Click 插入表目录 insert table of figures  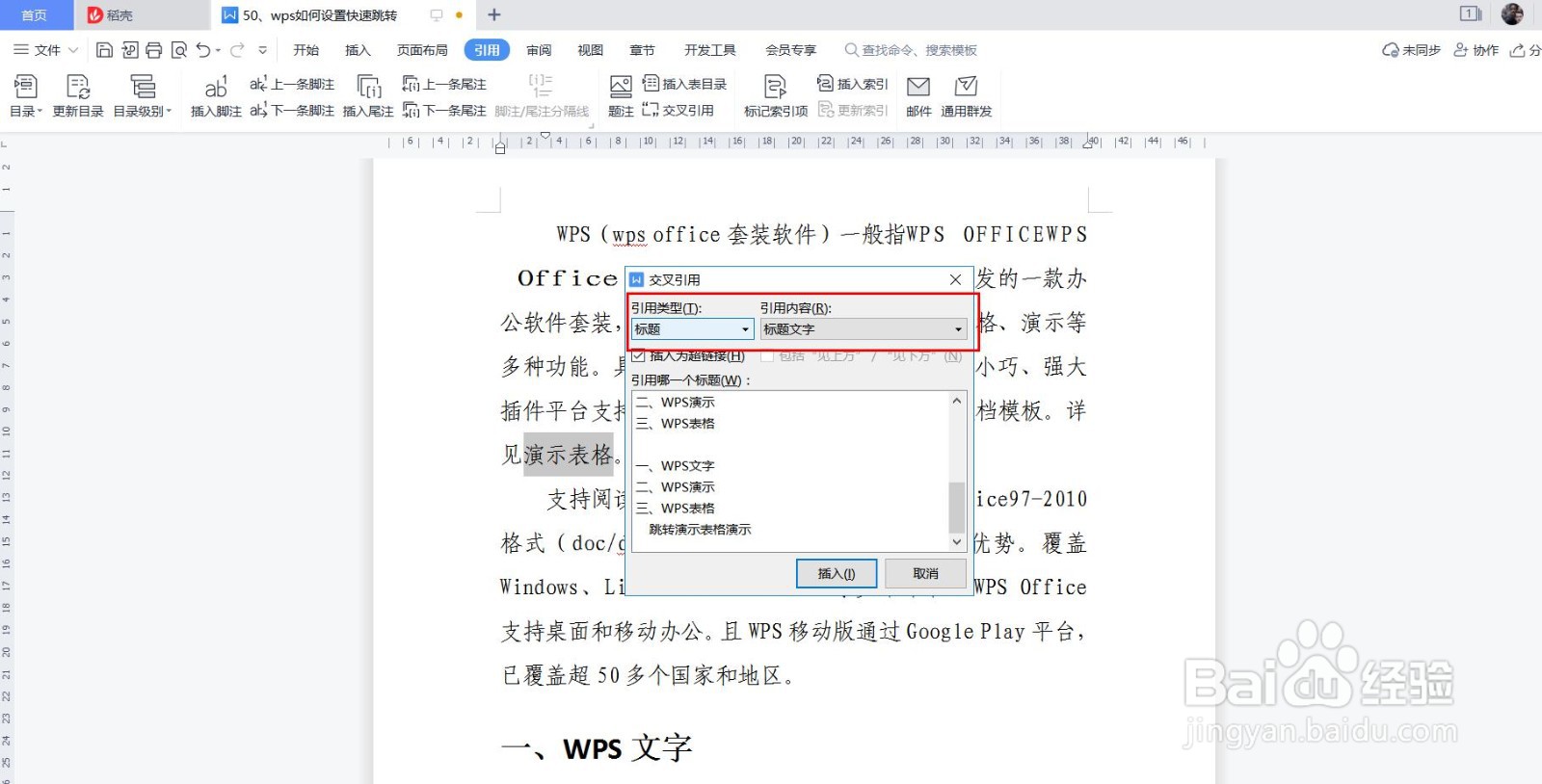pyautogui.click(x=685, y=85)
